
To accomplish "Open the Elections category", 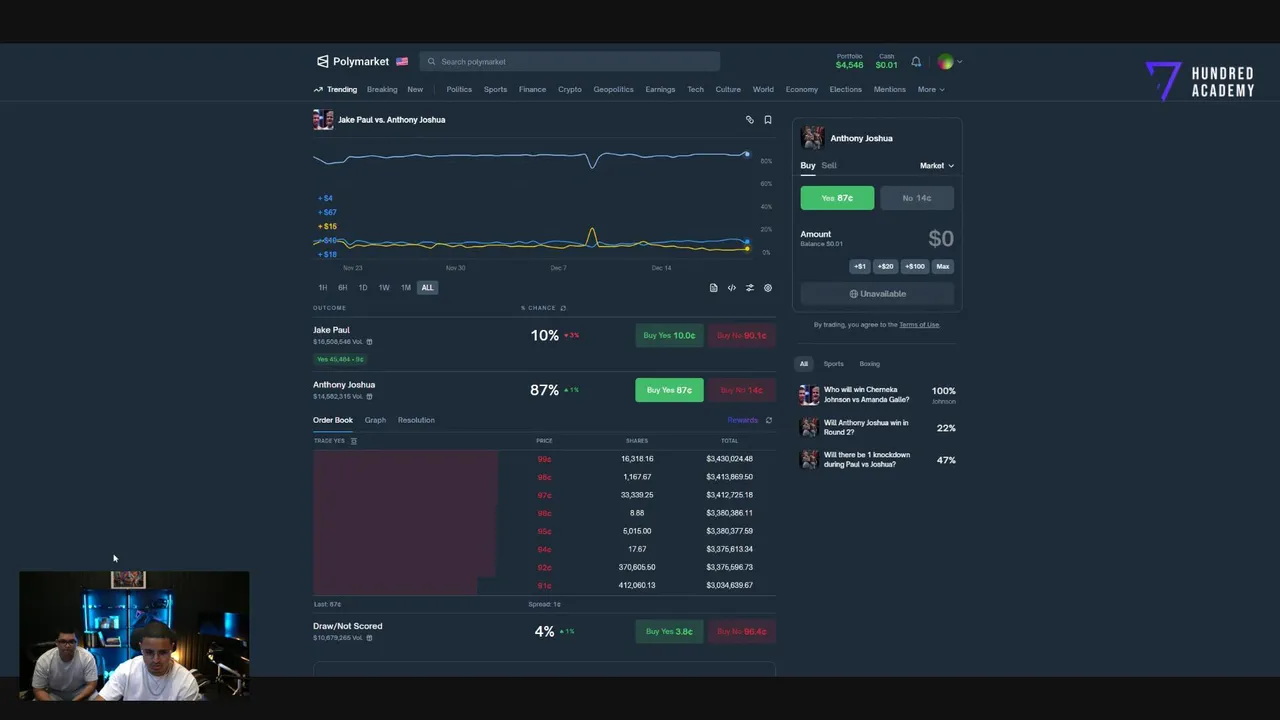I will pos(845,90).
